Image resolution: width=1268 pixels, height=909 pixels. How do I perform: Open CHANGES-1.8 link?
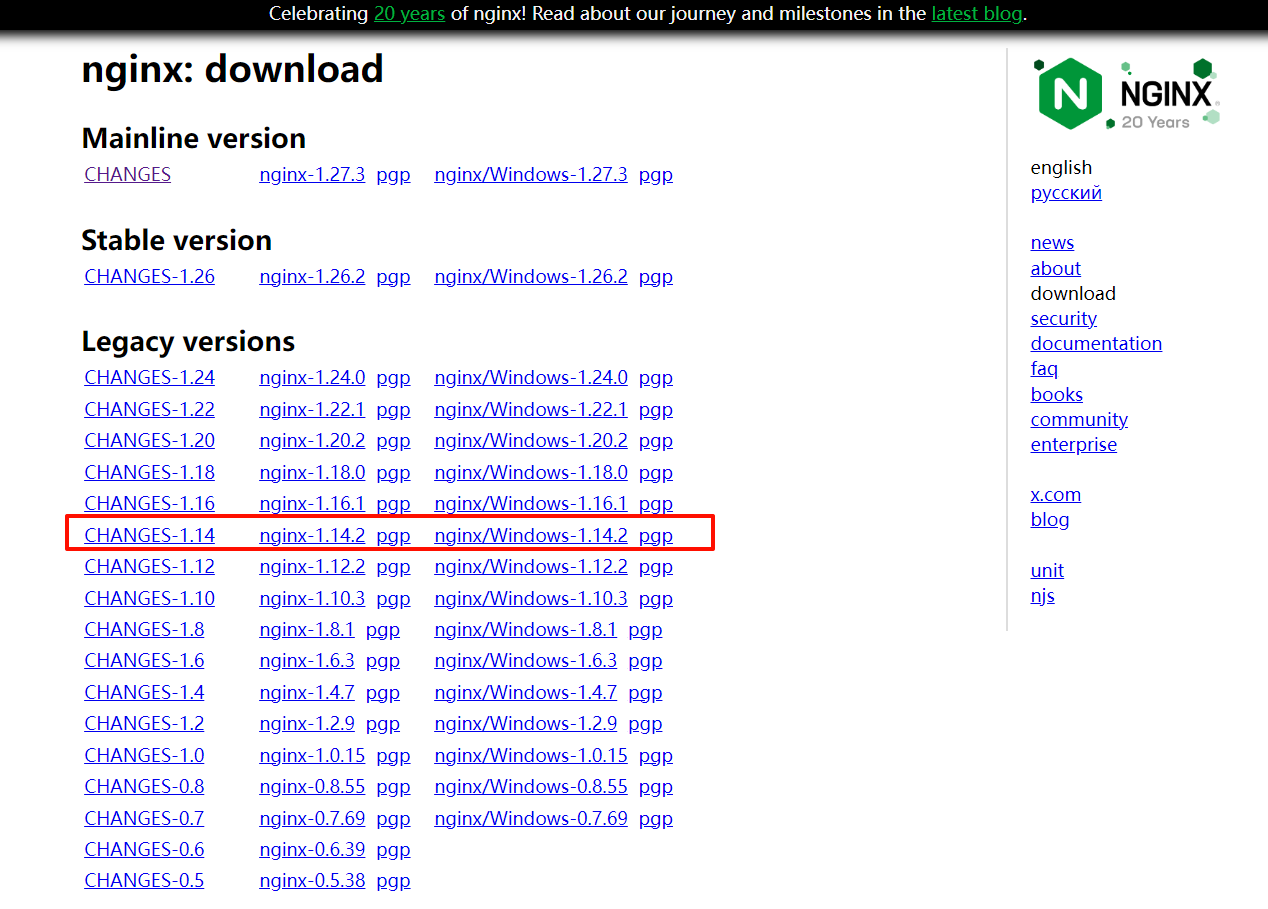(144, 629)
